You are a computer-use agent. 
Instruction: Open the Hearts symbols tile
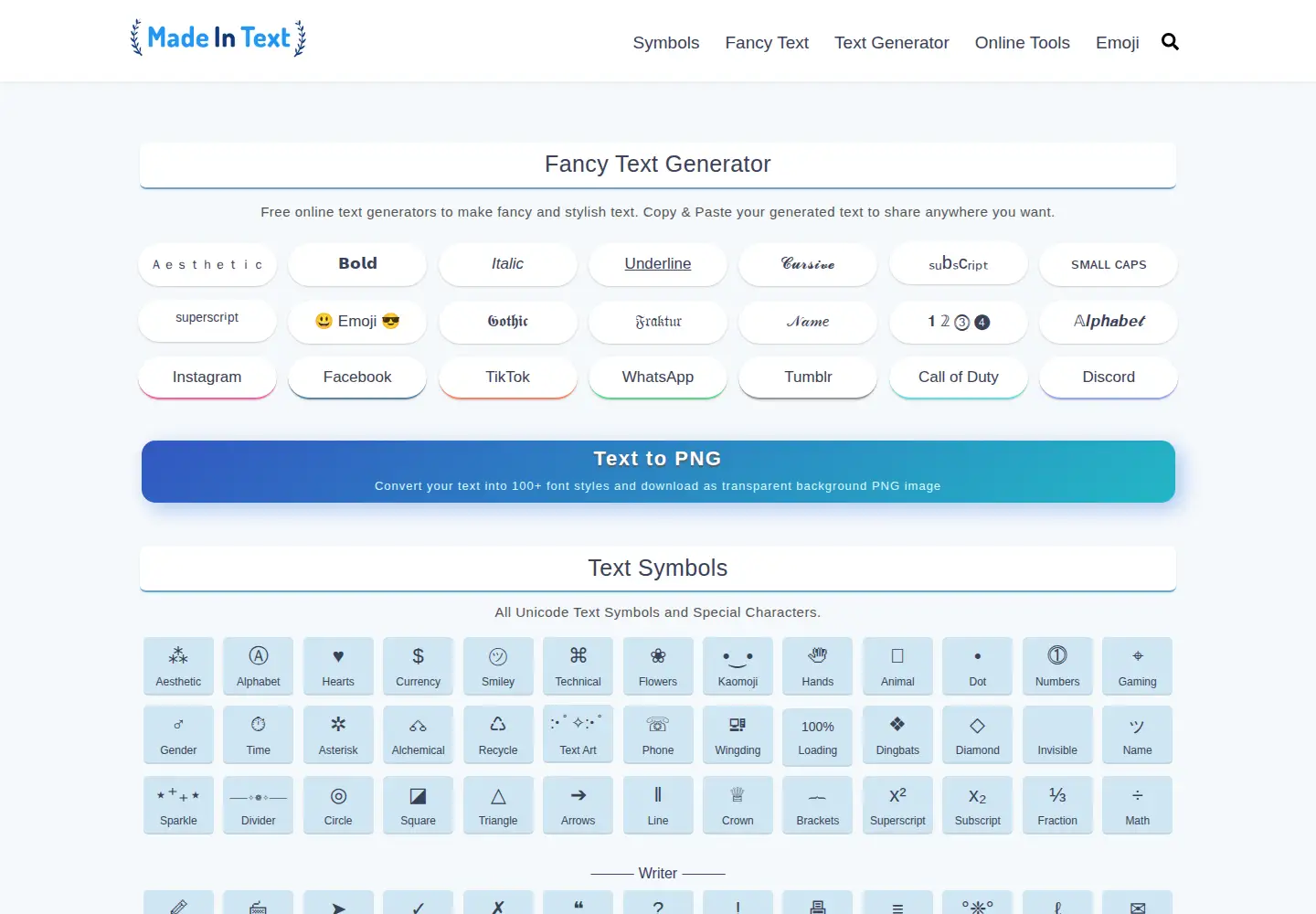338,666
